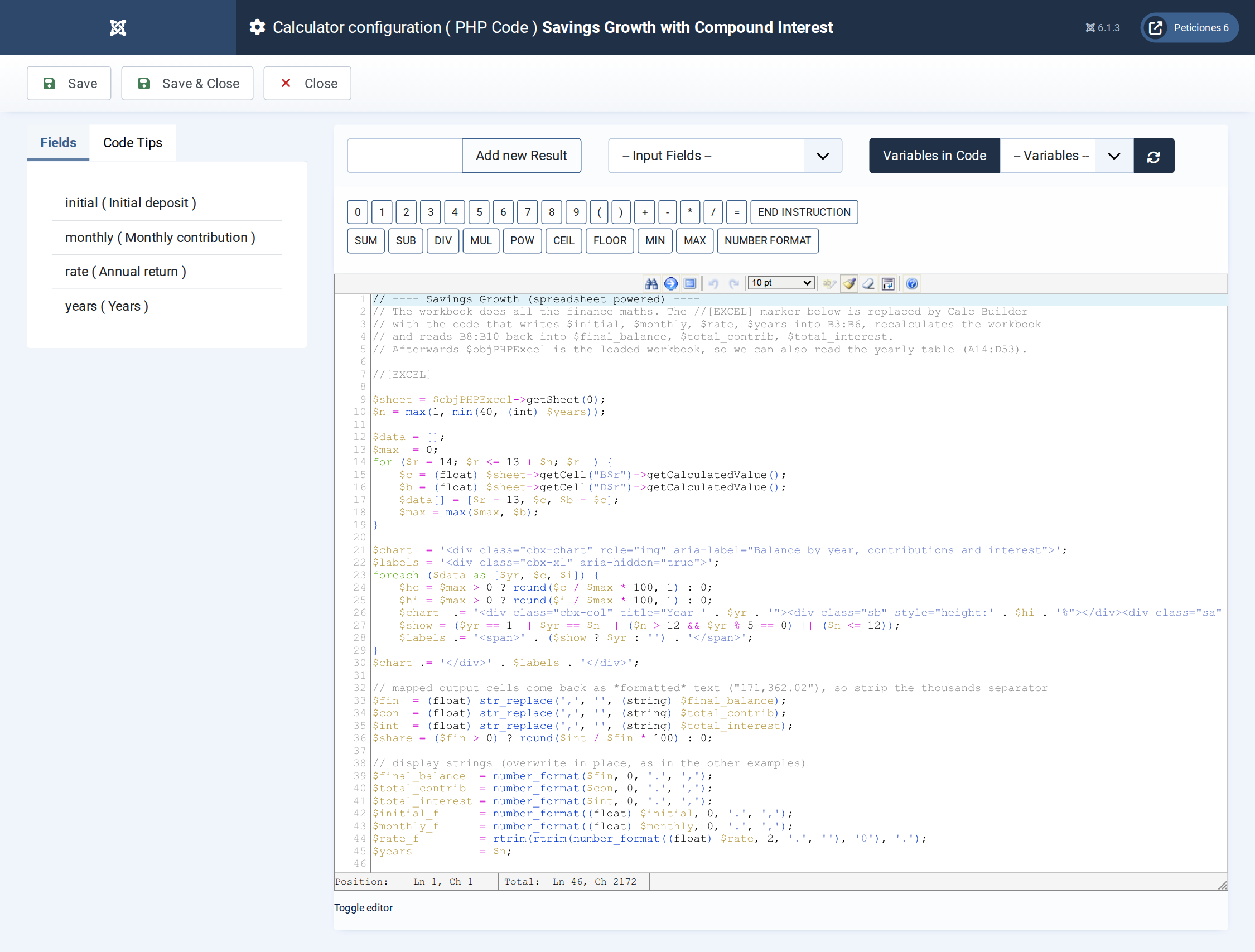
Task: Click the Joomla logo in header
Action: tap(118, 27)
